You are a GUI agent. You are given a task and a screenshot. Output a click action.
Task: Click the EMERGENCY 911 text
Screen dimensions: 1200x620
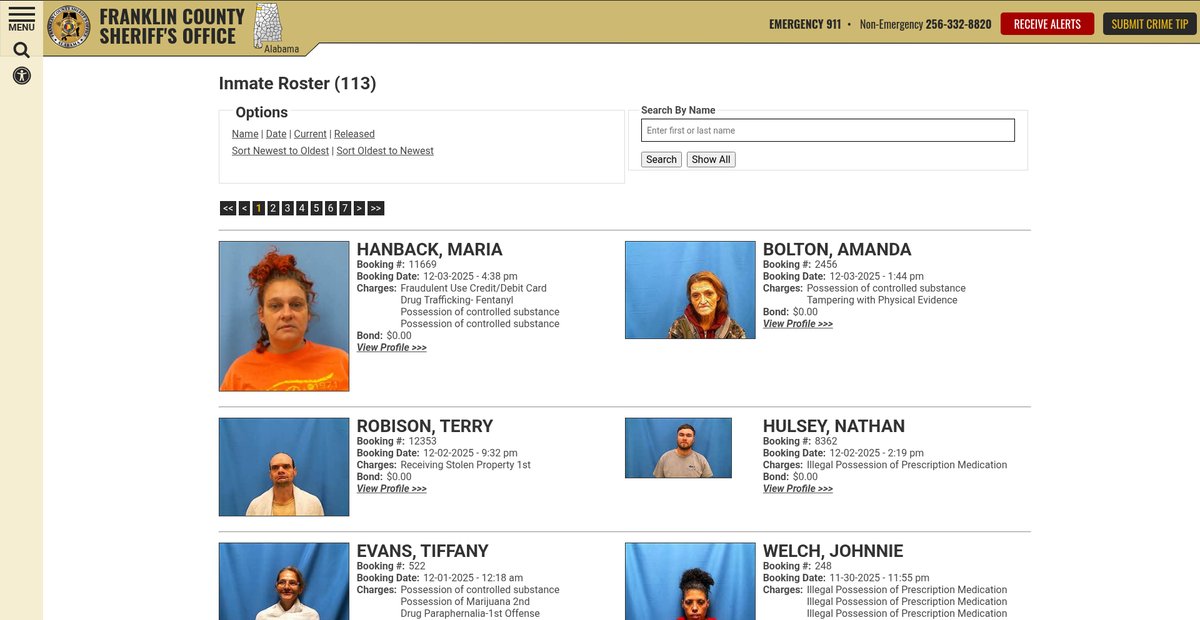805,24
